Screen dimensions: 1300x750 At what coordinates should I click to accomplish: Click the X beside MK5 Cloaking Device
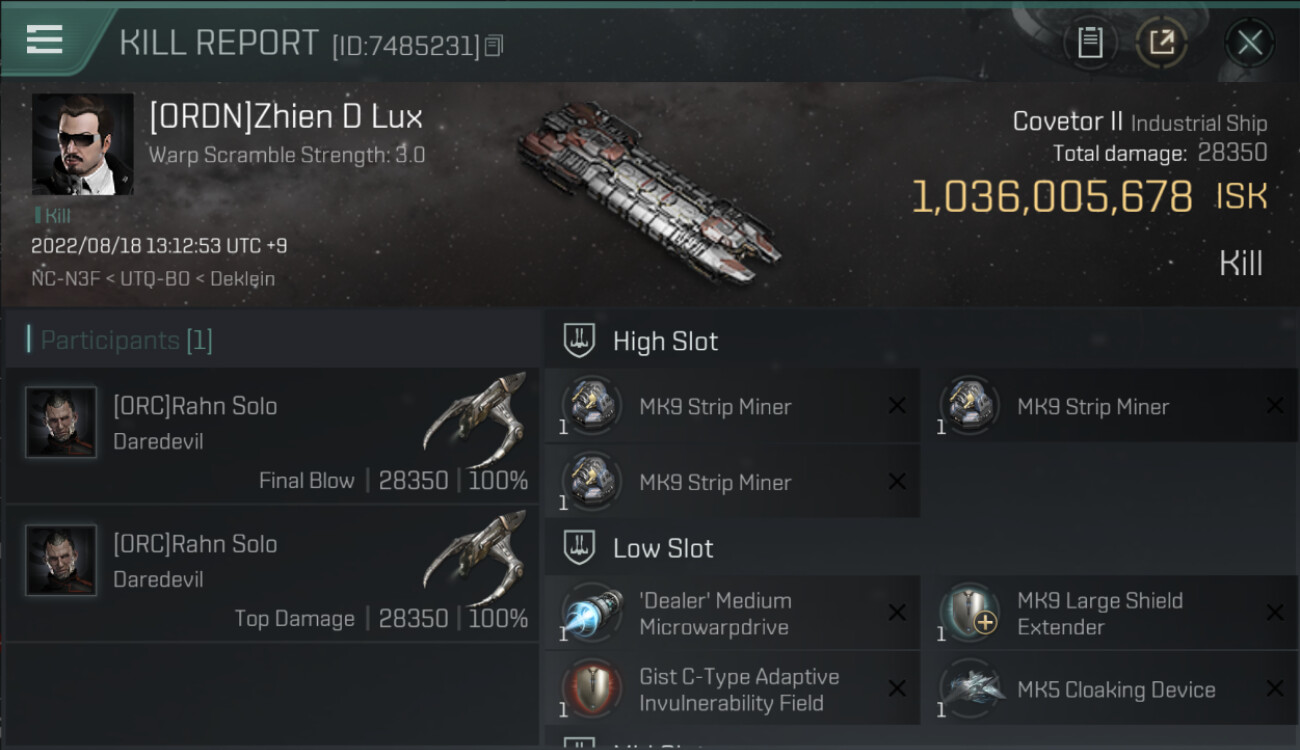pyautogui.click(x=1274, y=689)
